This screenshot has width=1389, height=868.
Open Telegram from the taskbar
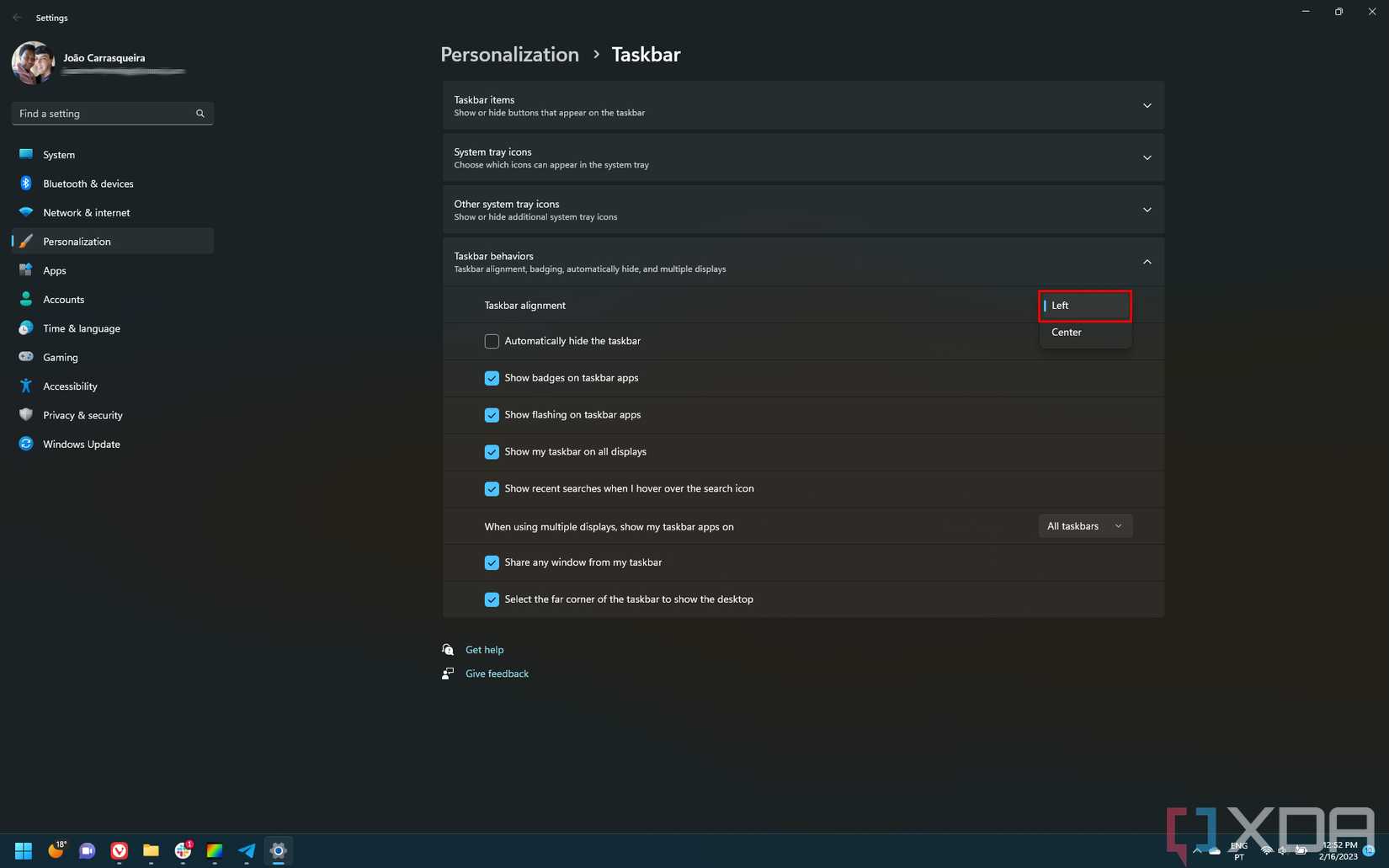pos(246,850)
